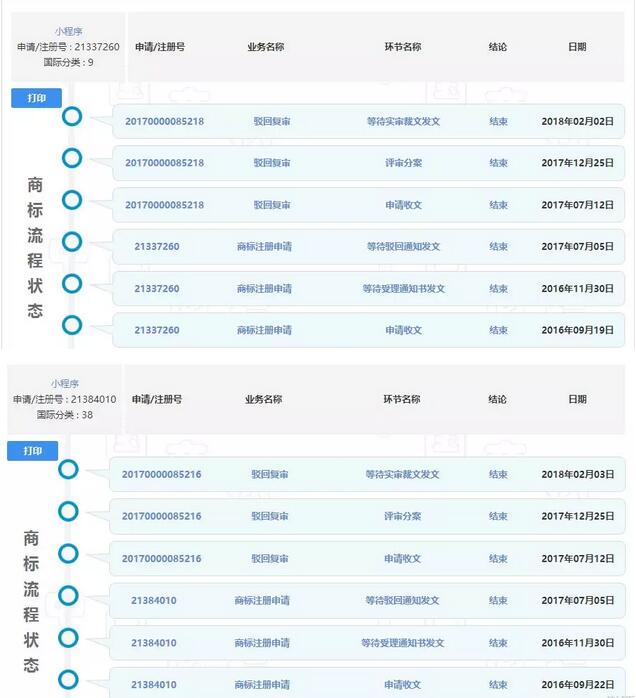
Task: Click 等待受理通知书发文 in 21384010 row
Action: [x=402, y=643]
